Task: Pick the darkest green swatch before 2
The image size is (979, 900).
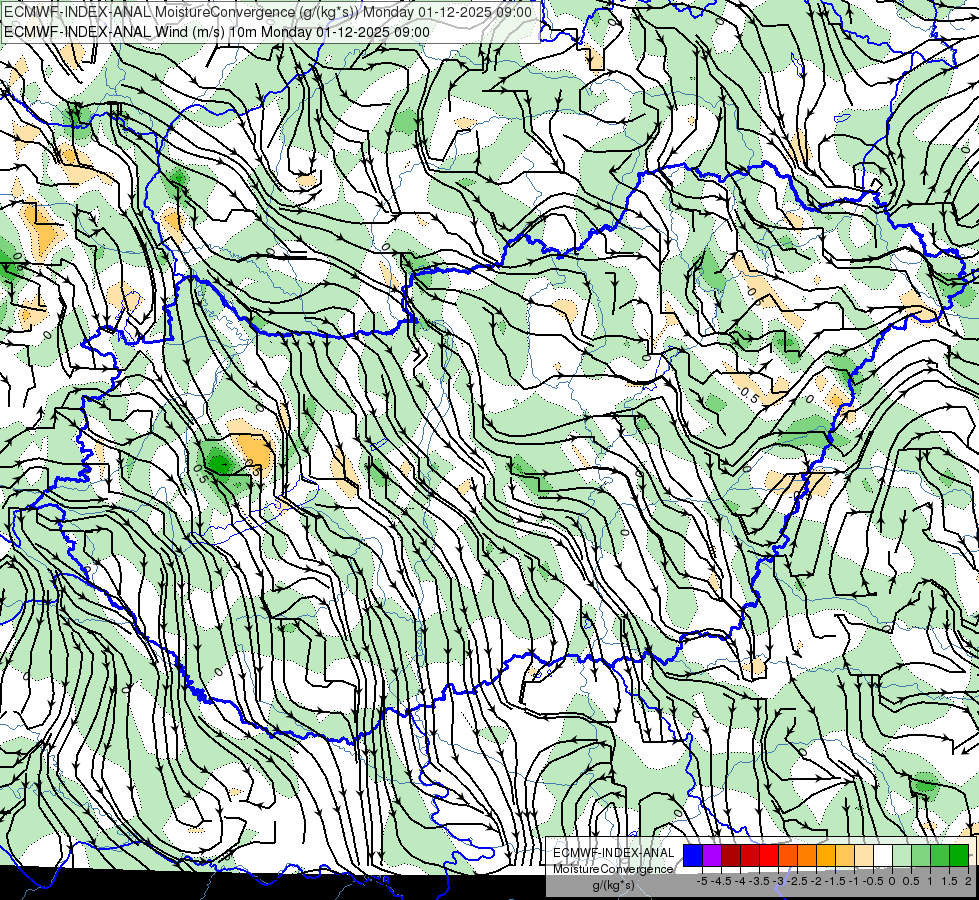Action: click(959, 856)
